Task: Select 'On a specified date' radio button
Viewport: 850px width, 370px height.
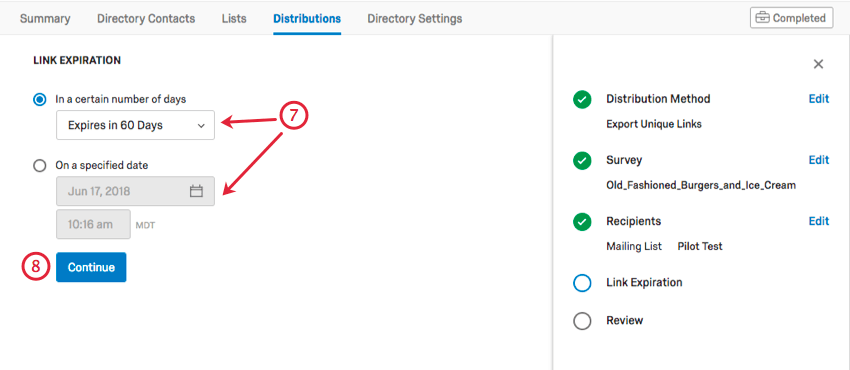Action: click(x=40, y=166)
